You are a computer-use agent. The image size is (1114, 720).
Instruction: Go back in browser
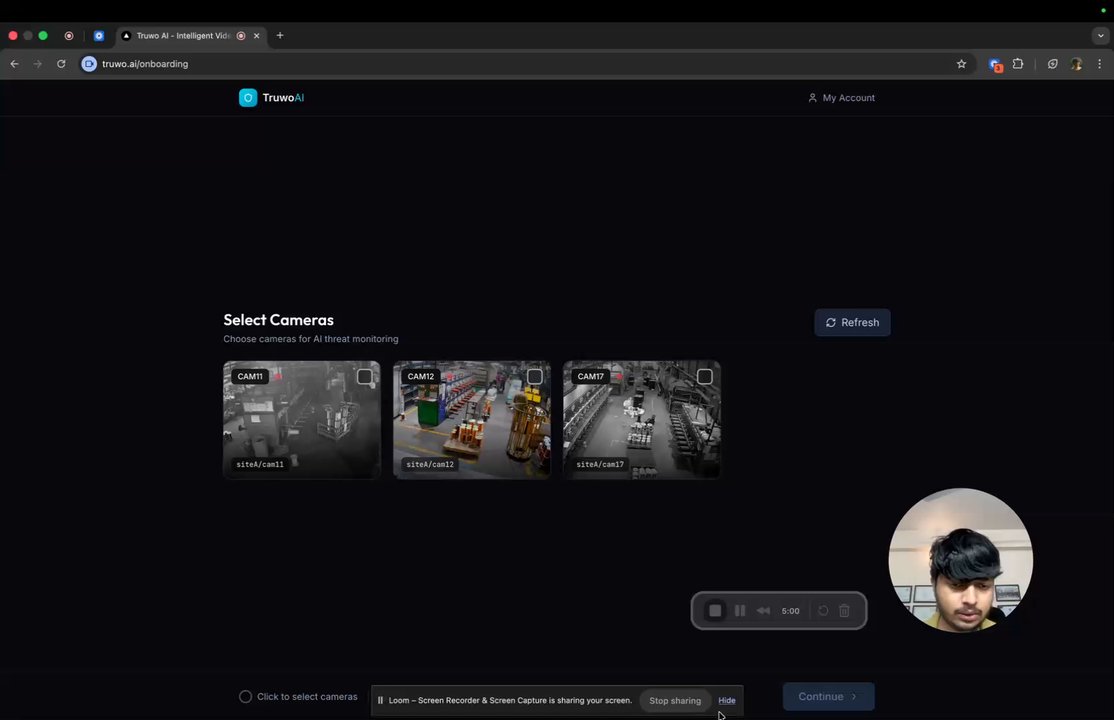click(x=14, y=64)
